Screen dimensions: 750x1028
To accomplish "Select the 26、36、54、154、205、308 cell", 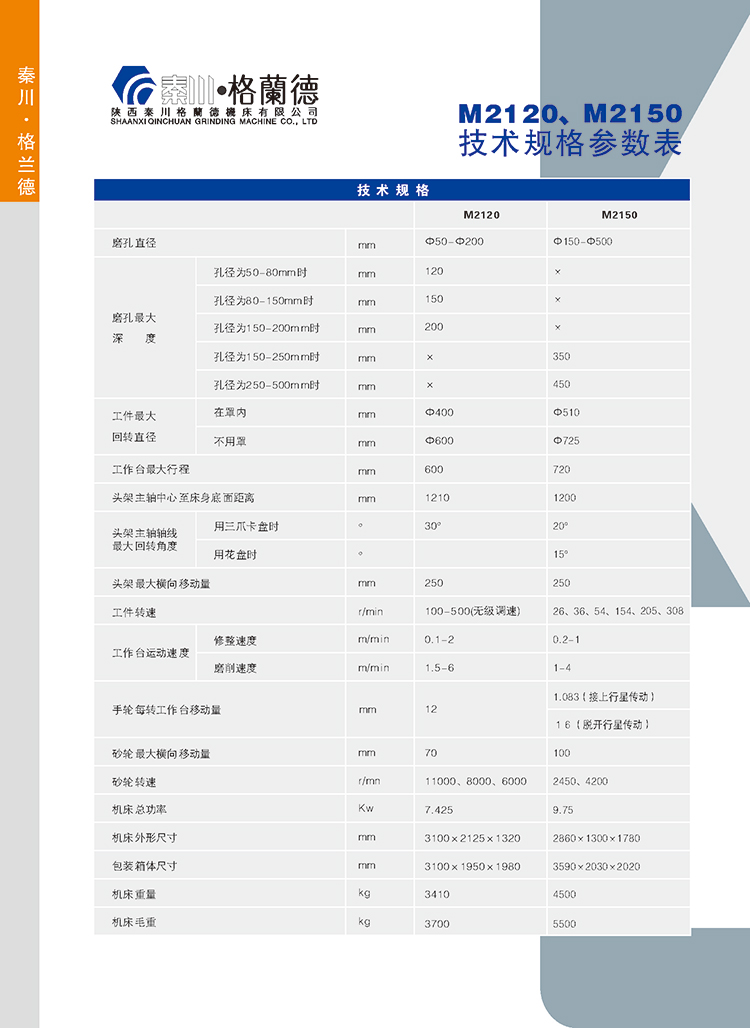I will click(x=618, y=610).
